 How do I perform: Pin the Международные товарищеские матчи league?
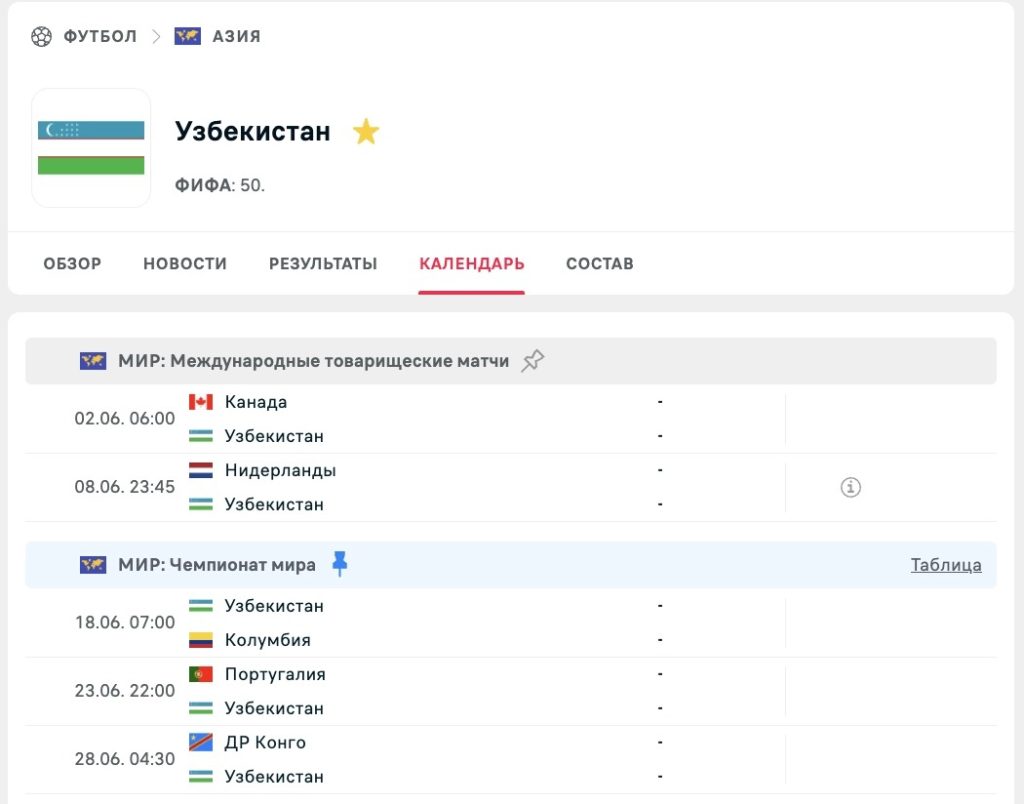pyautogui.click(x=532, y=361)
